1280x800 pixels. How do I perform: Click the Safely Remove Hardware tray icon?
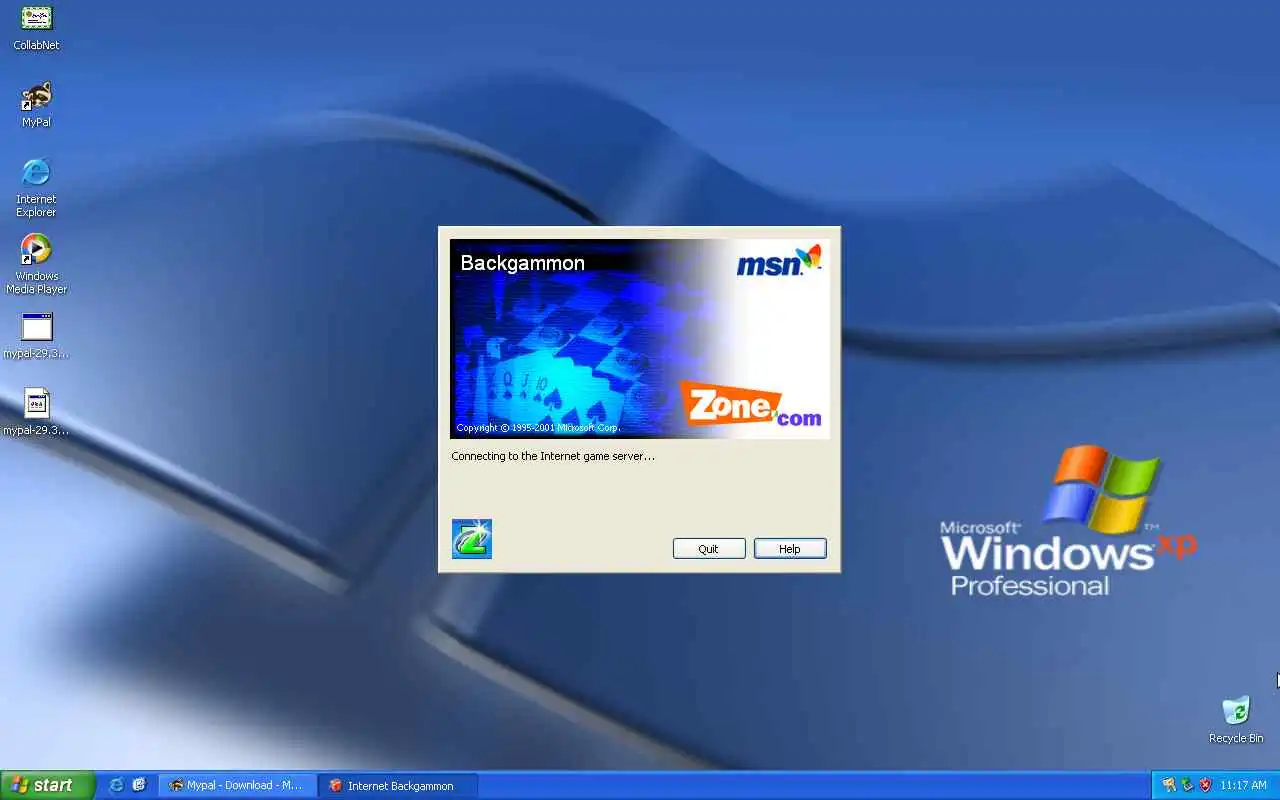click(x=1187, y=785)
